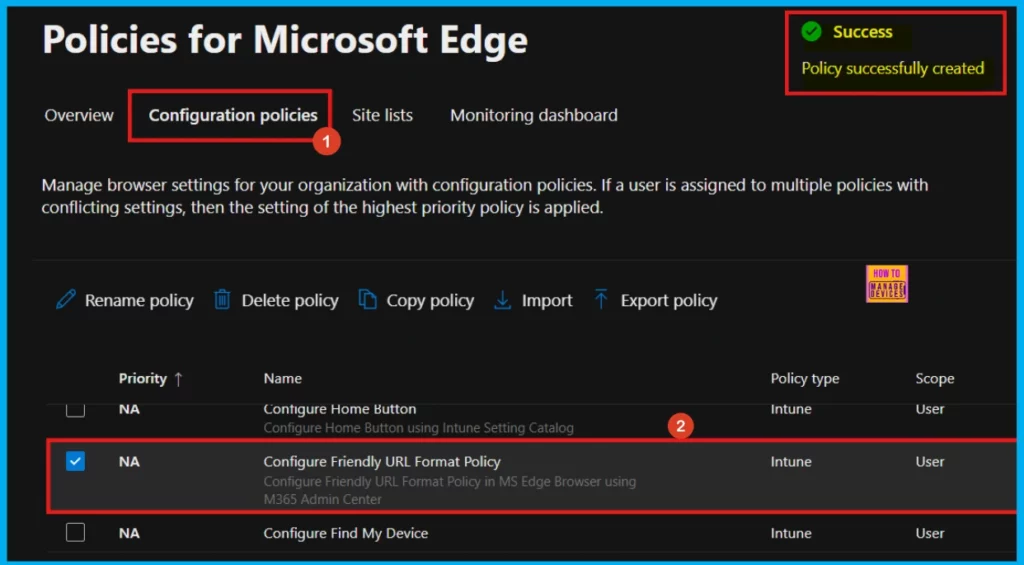Click the Scope column header
The width and height of the screenshot is (1024, 565).
click(x=935, y=378)
